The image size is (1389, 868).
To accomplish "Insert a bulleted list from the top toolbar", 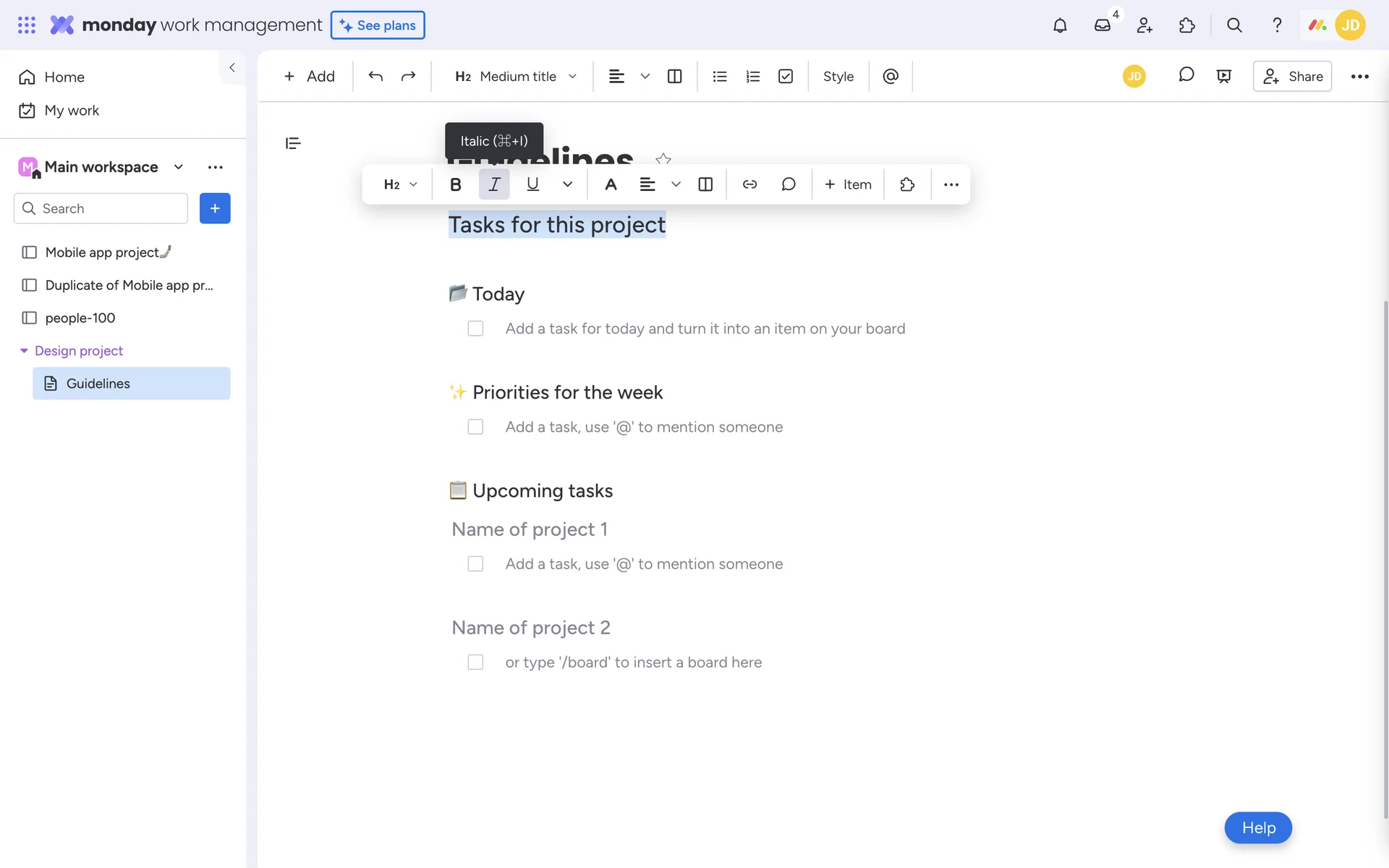I will (x=719, y=76).
